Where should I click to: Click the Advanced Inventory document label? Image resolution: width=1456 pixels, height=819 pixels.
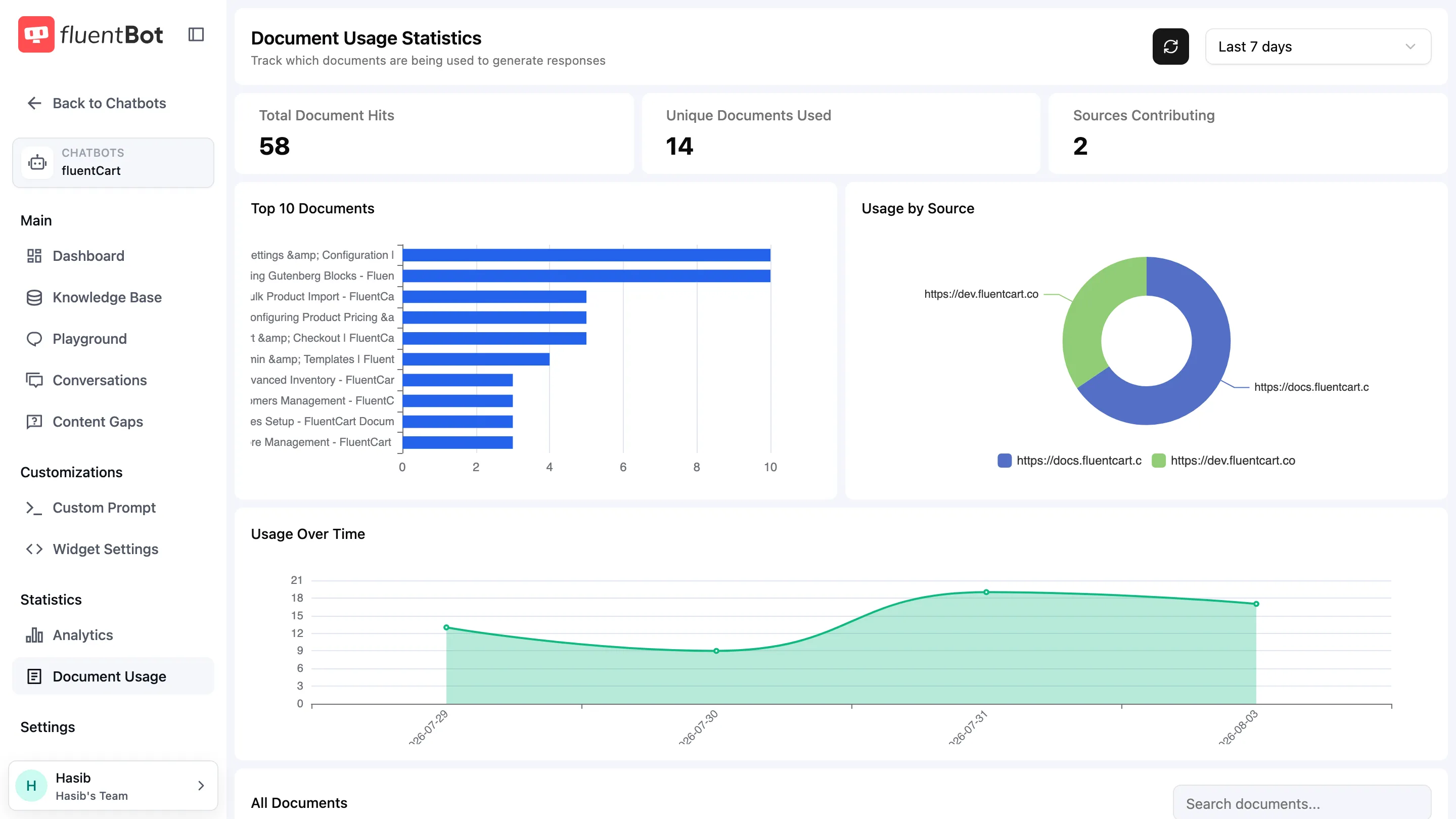(x=322, y=380)
